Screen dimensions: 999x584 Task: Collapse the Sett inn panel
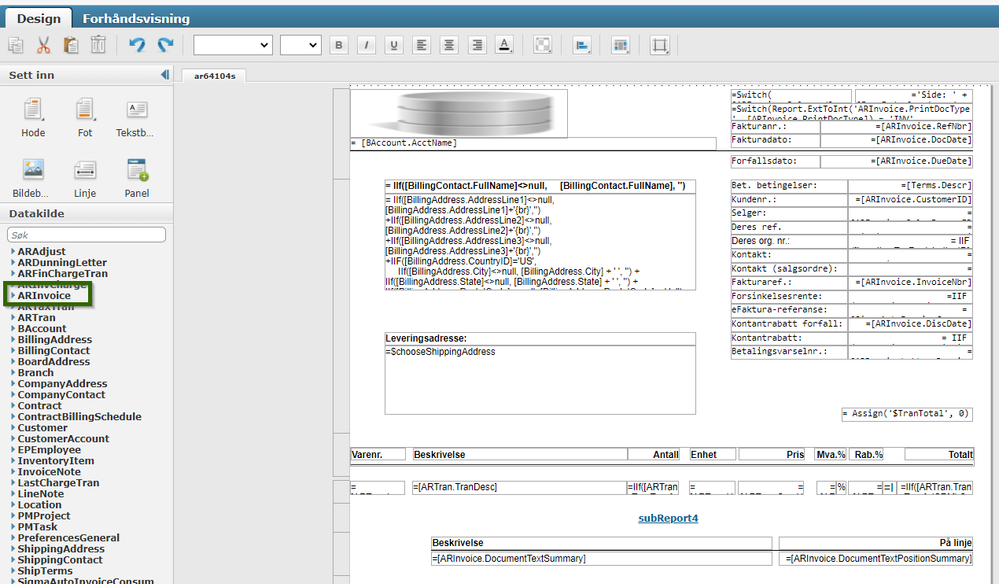point(165,73)
